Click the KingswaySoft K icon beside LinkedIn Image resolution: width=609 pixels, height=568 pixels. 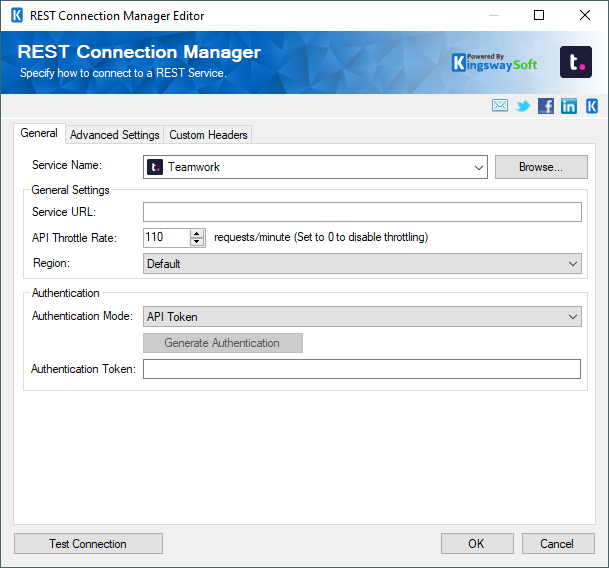pyautogui.click(x=592, y=106)
